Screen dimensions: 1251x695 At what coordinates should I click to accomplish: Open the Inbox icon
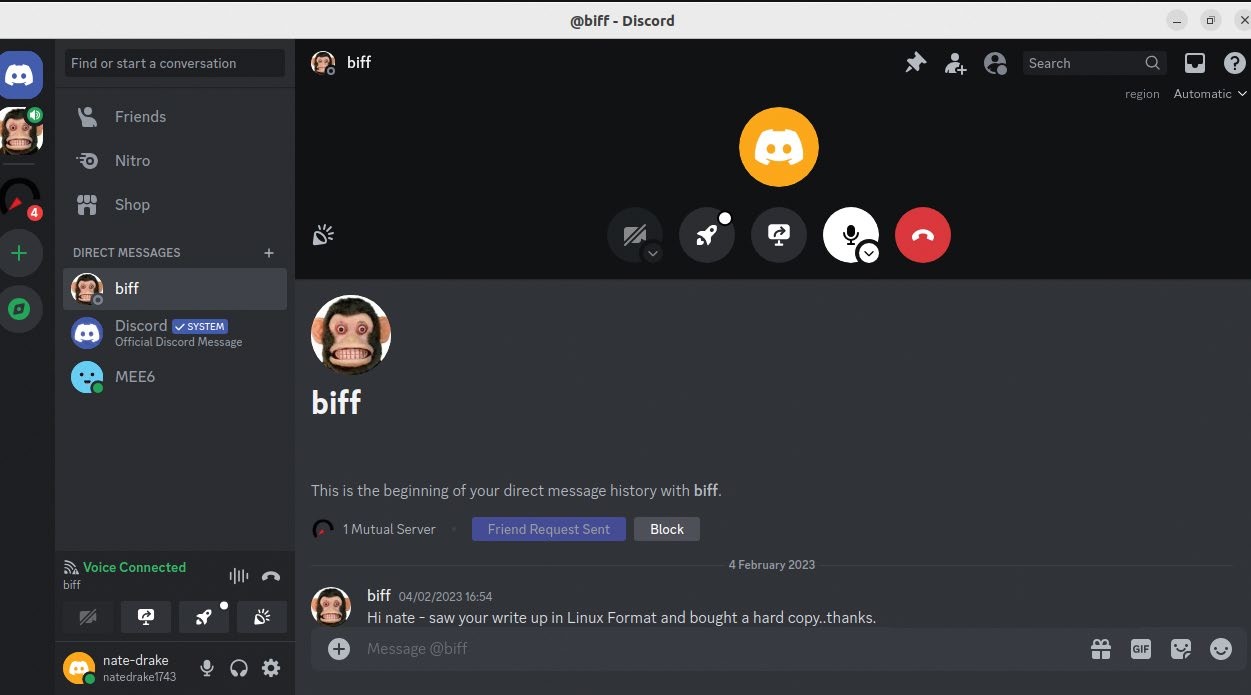coord(1195,63)
